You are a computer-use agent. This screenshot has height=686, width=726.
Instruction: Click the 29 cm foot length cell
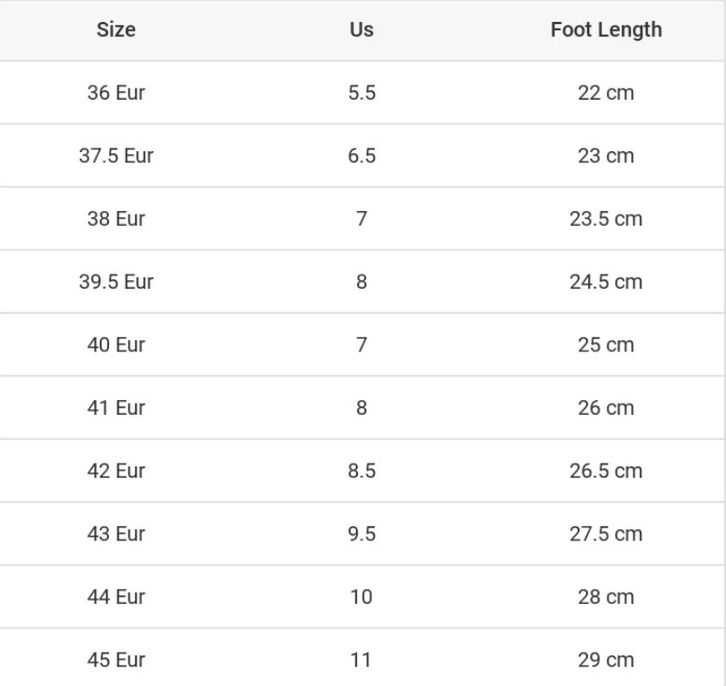coord(606,660)
